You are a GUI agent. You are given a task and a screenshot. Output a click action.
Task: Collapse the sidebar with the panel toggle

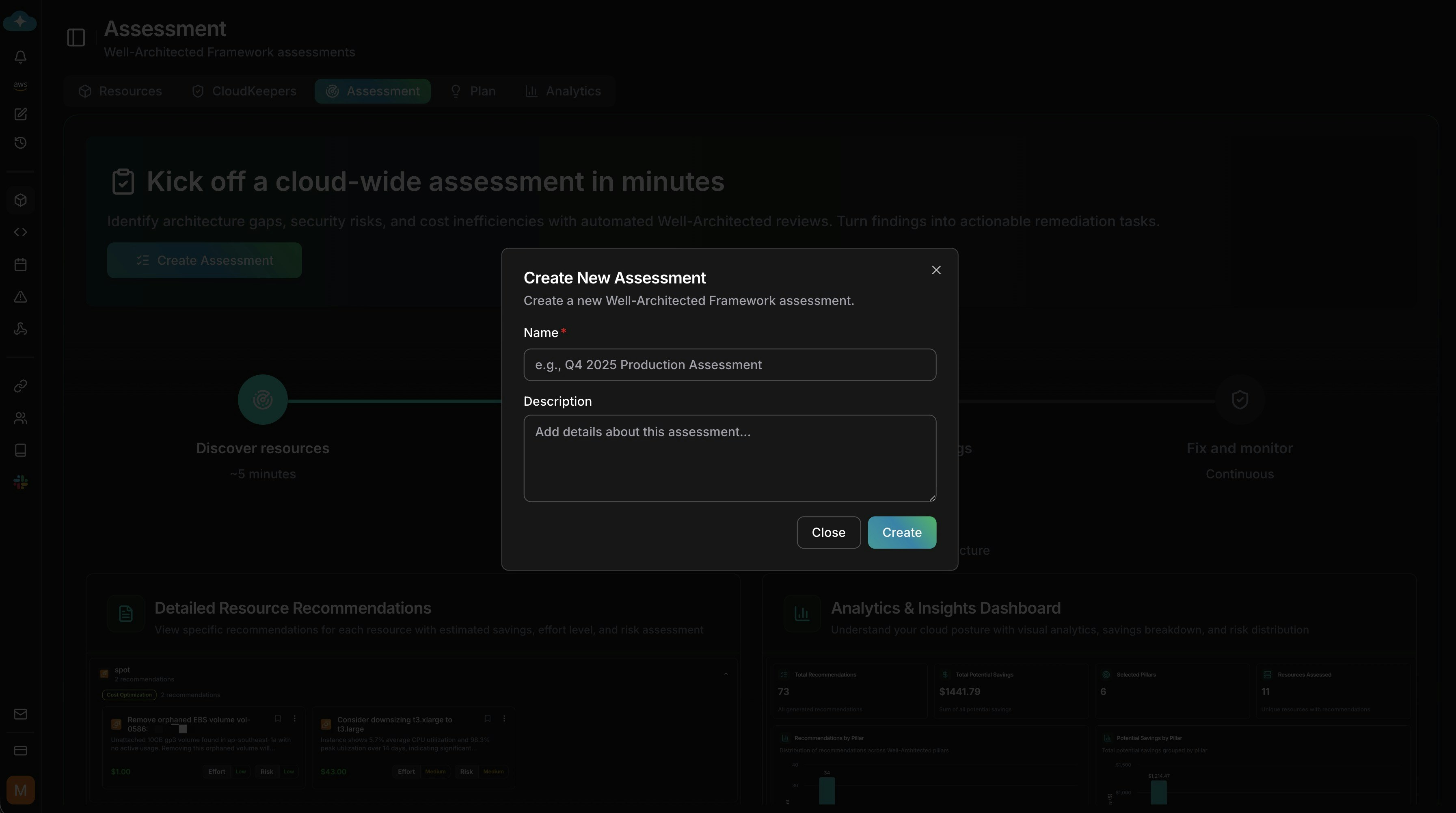pyautogui.click(x=76, y=38)
